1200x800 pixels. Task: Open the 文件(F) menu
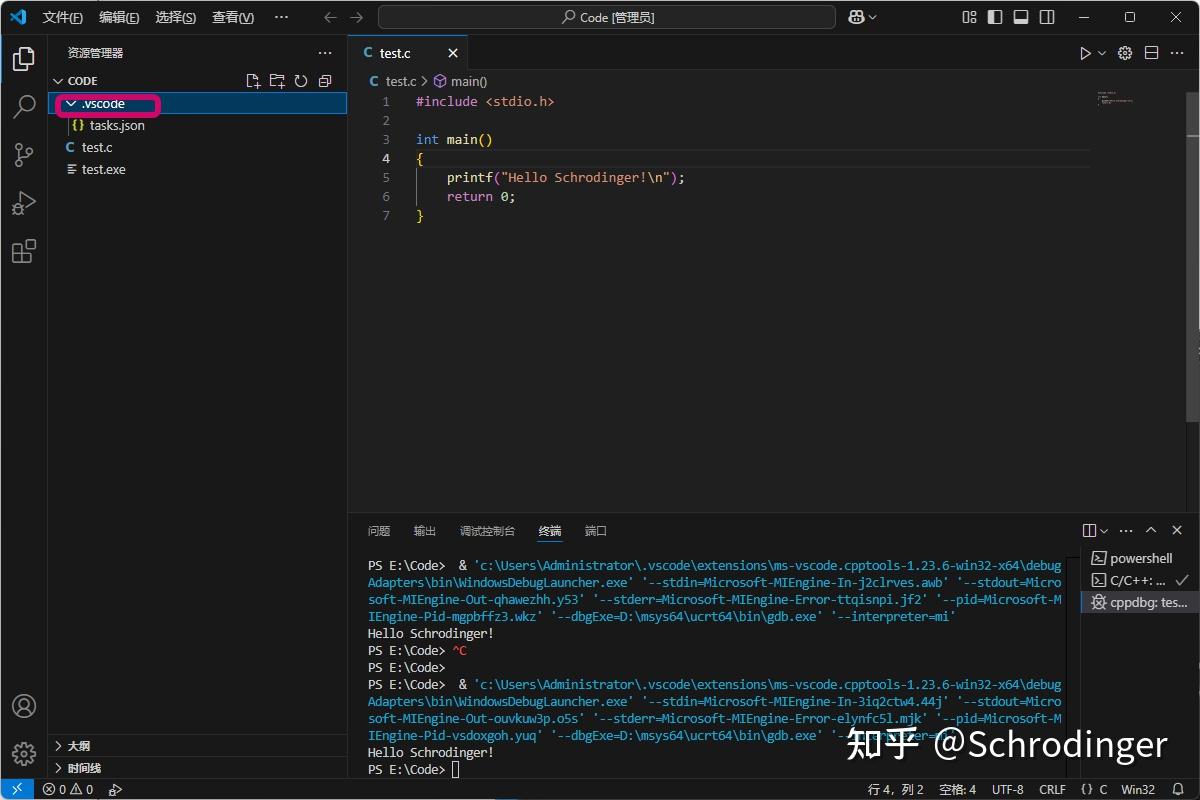(63, 17)
